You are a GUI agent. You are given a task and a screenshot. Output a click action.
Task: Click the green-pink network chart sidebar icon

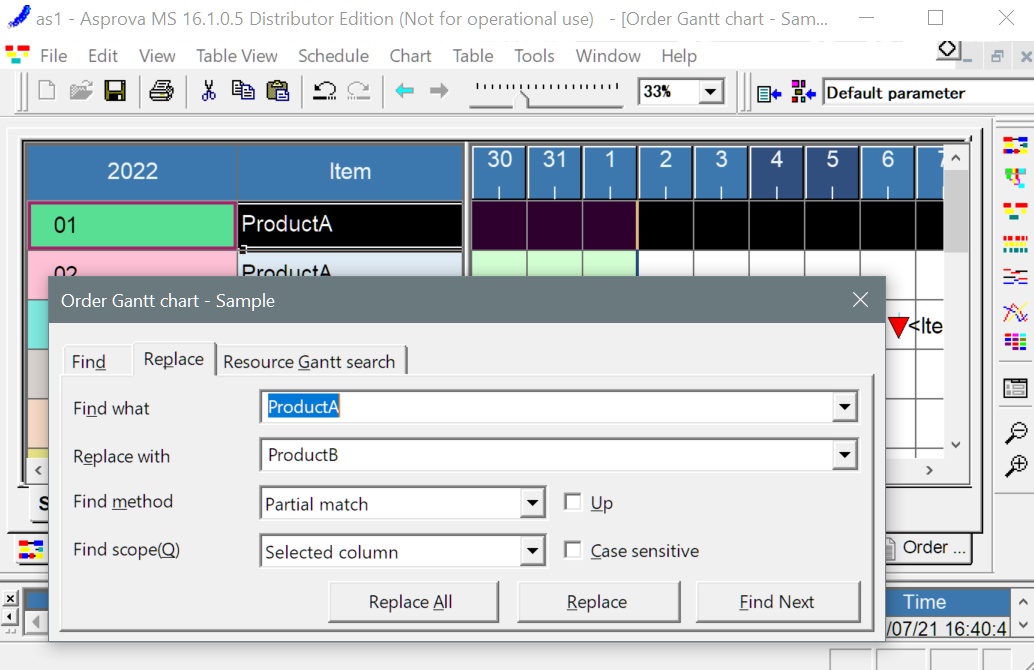pos(1016,177)
